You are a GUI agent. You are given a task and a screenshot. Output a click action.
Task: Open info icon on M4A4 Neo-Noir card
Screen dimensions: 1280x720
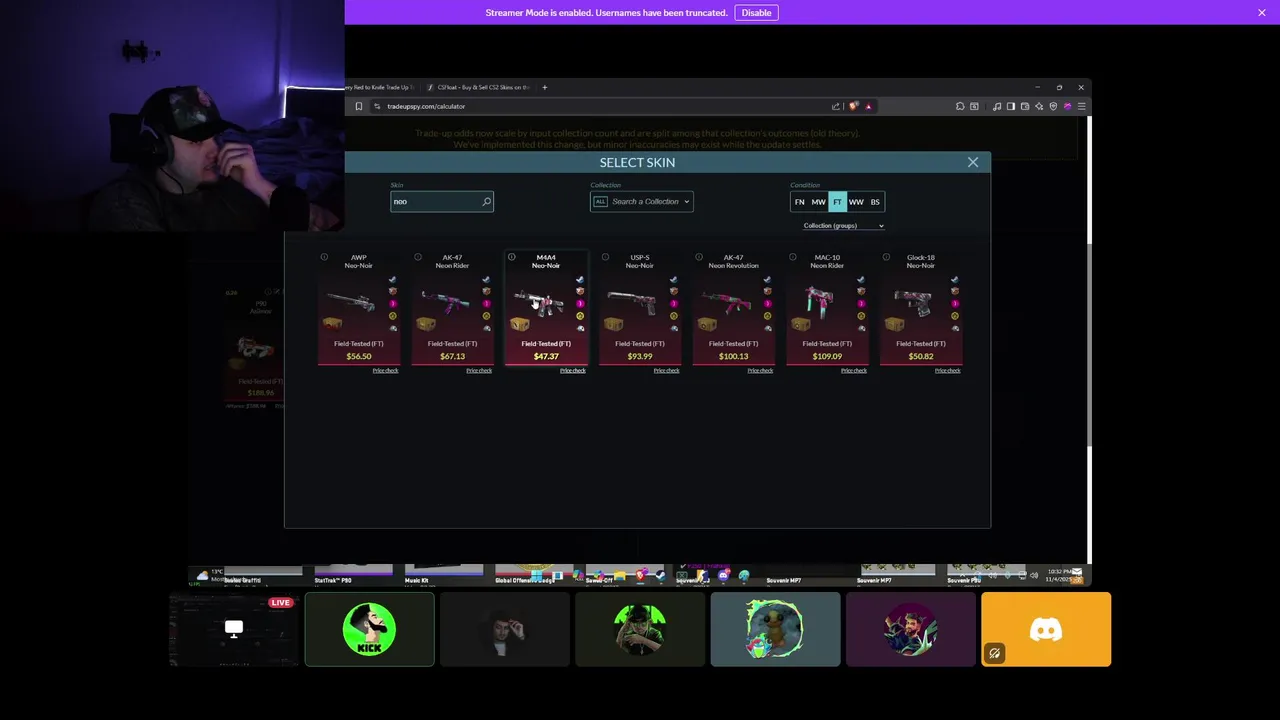(x=511, y=257)
